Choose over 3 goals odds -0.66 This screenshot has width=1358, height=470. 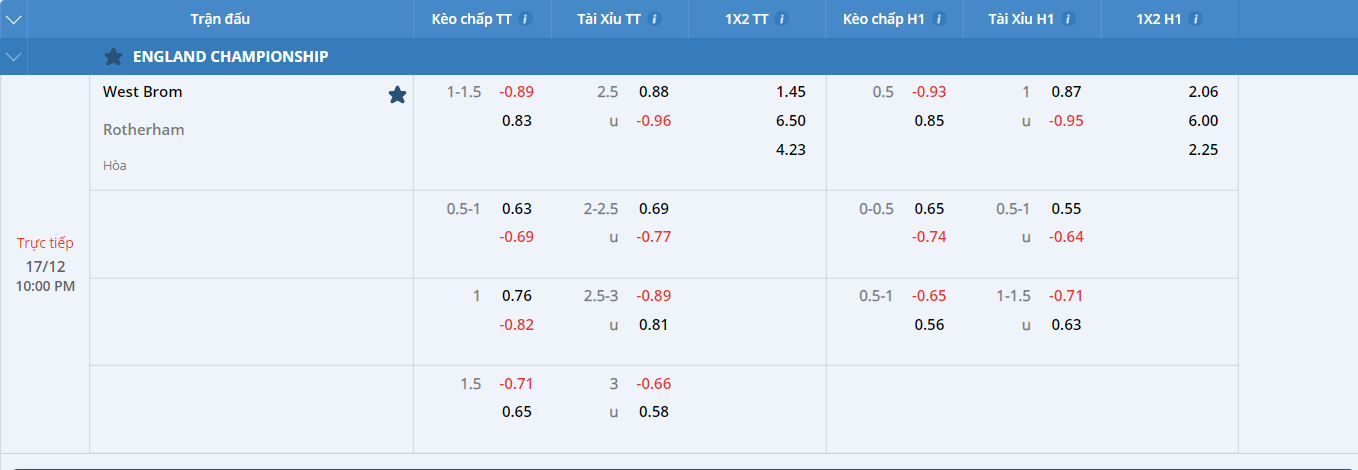click(x=654, y=384)
